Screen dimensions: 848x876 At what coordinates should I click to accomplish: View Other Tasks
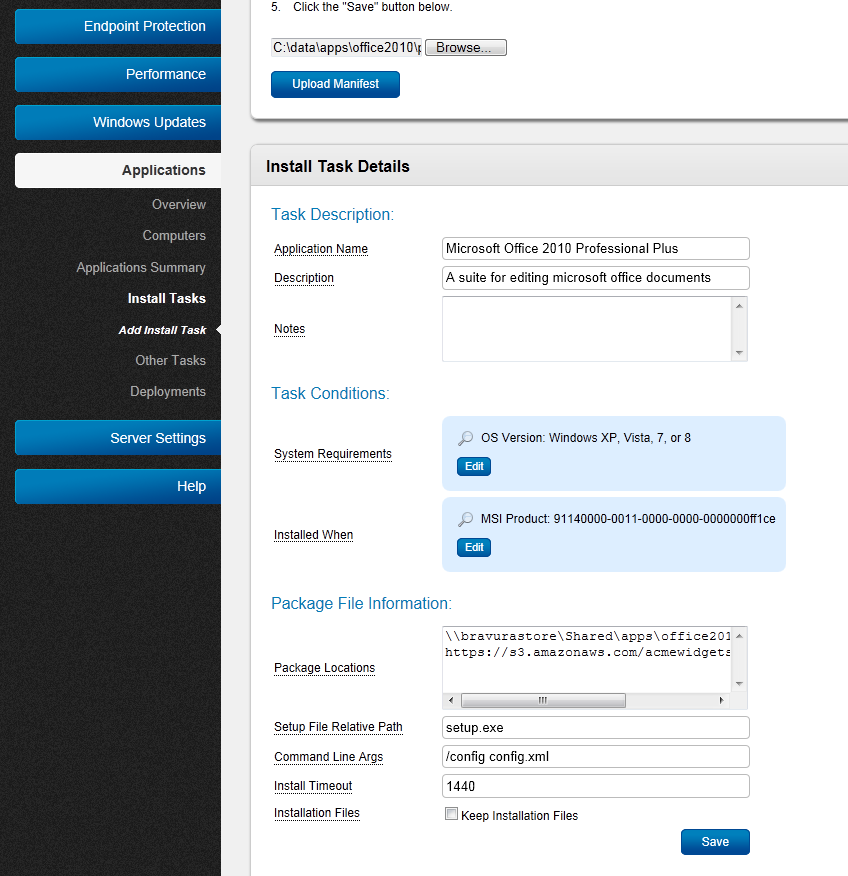170,360
